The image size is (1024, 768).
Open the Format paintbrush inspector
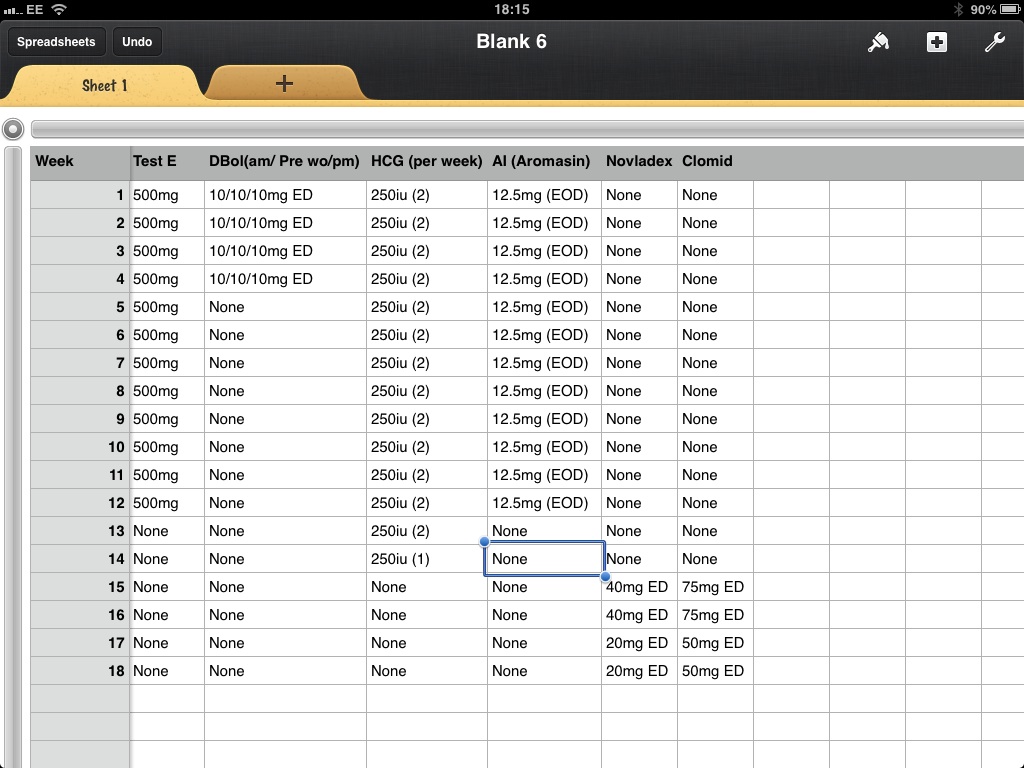[x=878, y=42]
